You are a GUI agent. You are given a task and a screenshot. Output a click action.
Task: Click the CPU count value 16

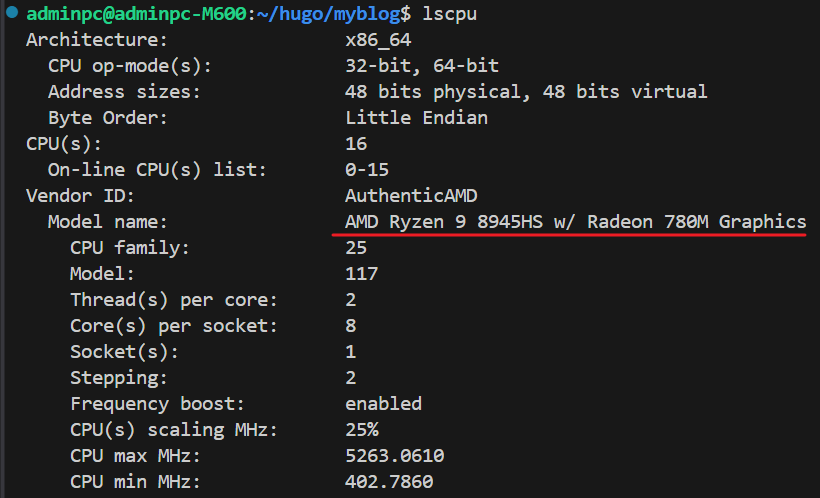click(356, 144)
